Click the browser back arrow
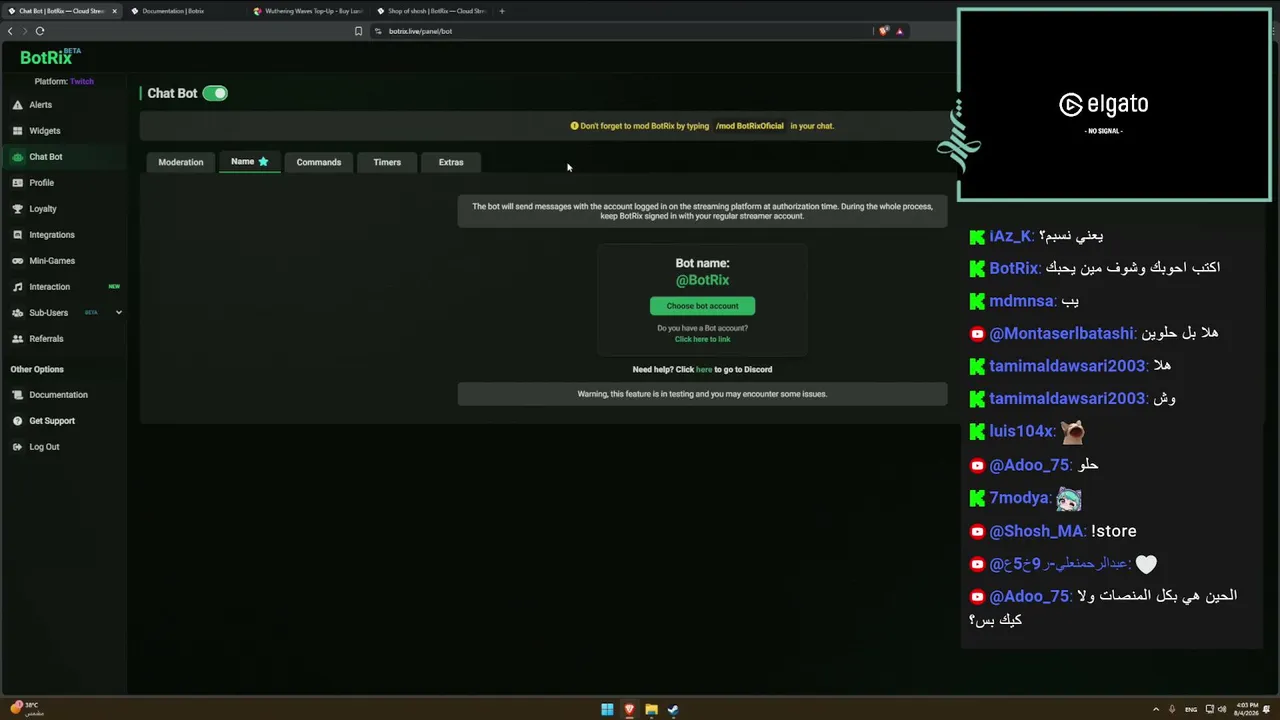Screen dimensions: 1280x720 10,31
